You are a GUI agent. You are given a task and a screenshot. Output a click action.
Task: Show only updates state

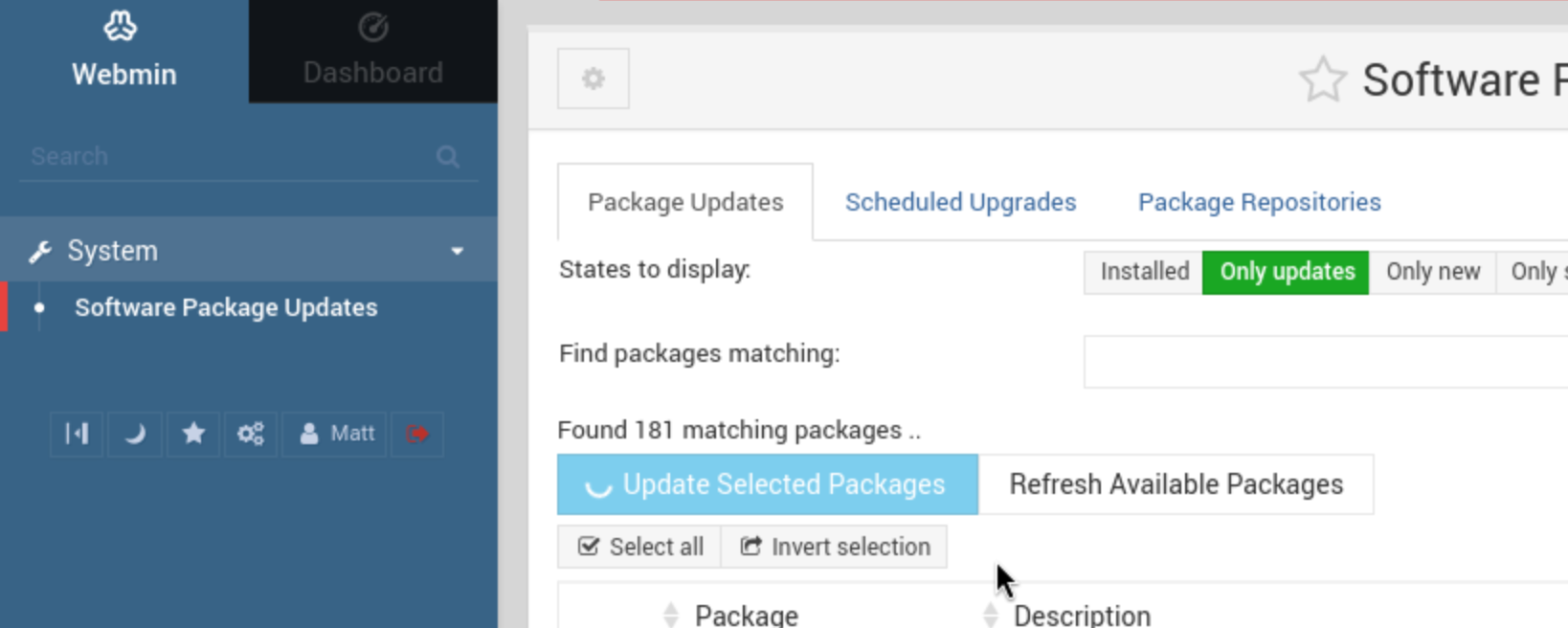[1286, 272]
